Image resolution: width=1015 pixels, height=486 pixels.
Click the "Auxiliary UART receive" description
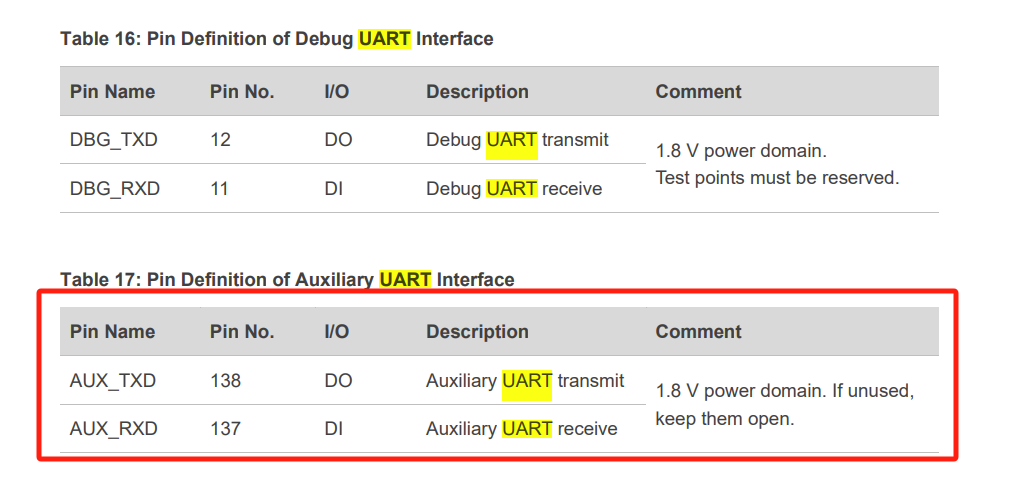pos(521,428)
